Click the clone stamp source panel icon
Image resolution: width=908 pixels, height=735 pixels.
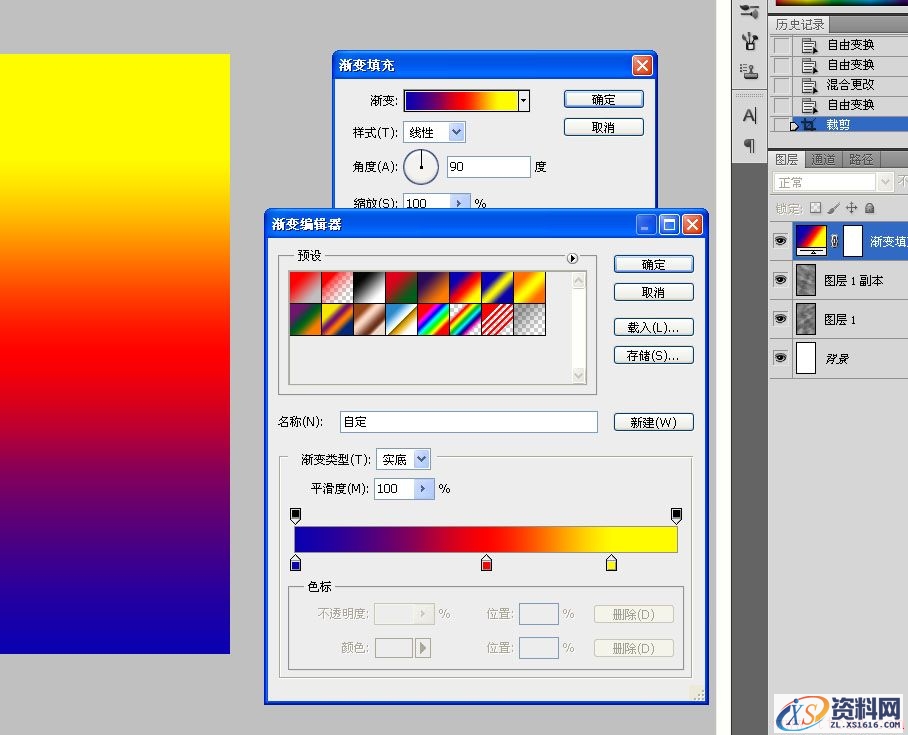pyautogui.click(x=749, y=71)
